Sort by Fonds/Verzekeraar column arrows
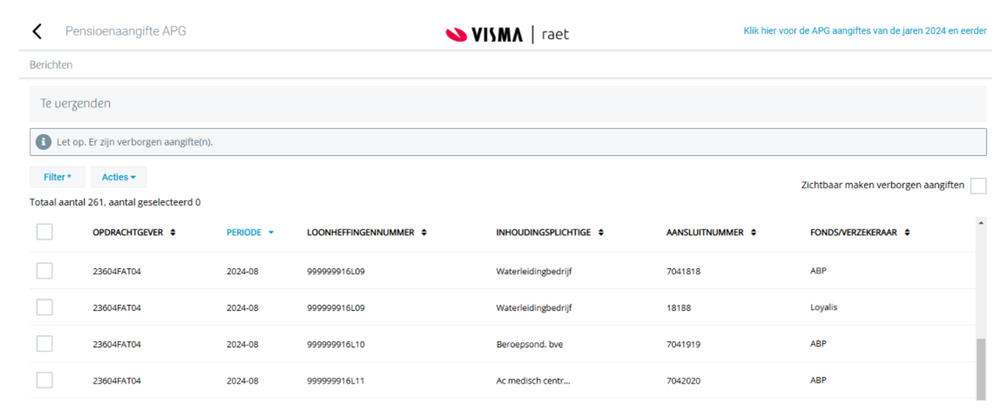 pyautogui.click(x=907, y=233)
